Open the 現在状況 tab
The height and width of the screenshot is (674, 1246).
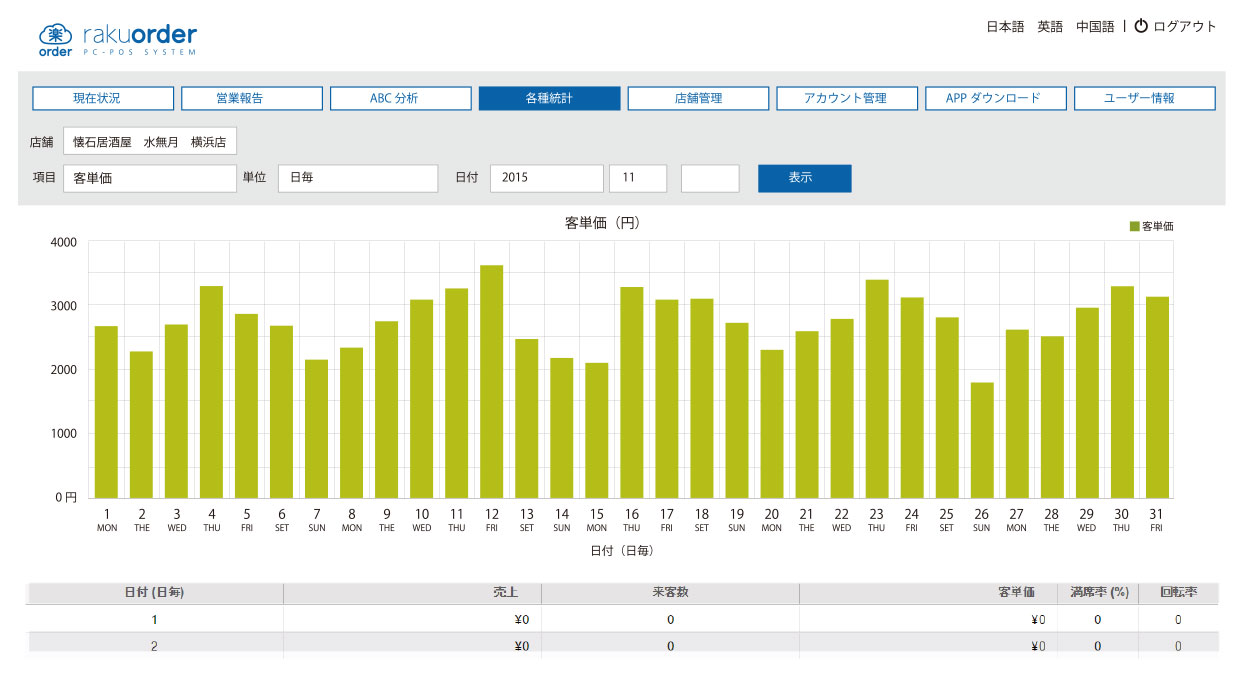coord(103,98)
